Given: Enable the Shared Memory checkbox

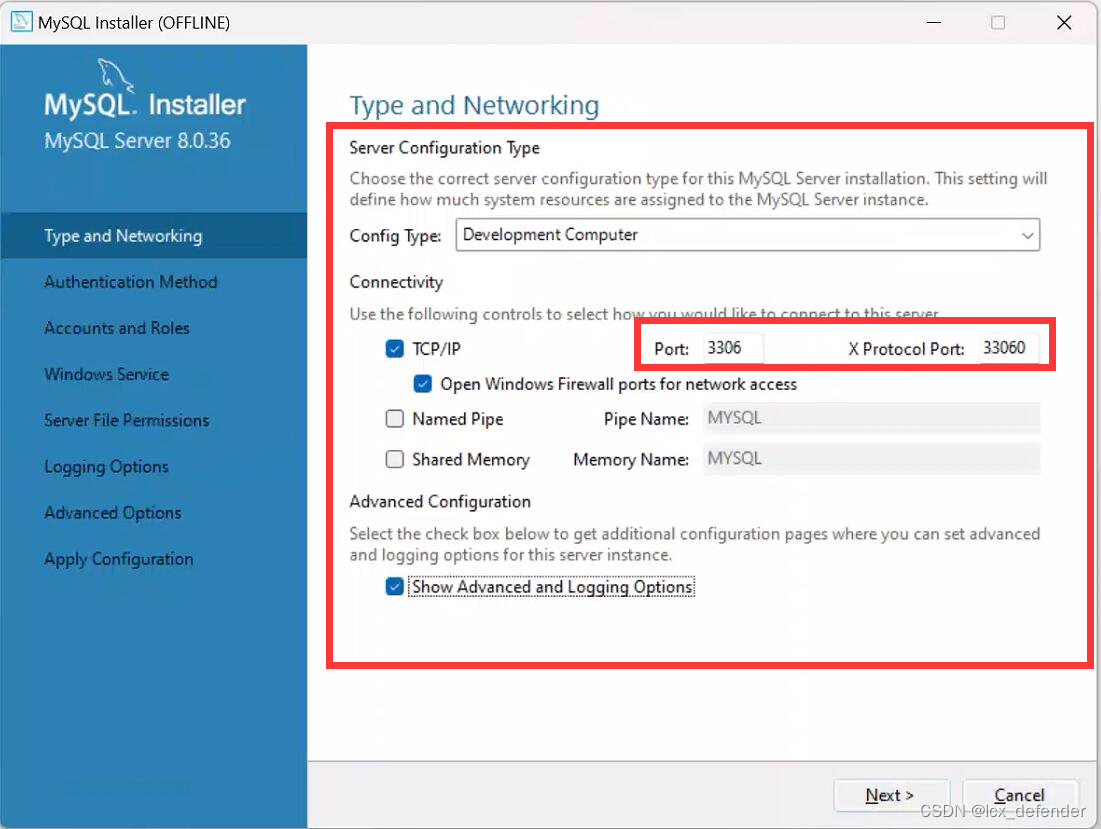Looking at the screenshot, I should click(395, 459).
